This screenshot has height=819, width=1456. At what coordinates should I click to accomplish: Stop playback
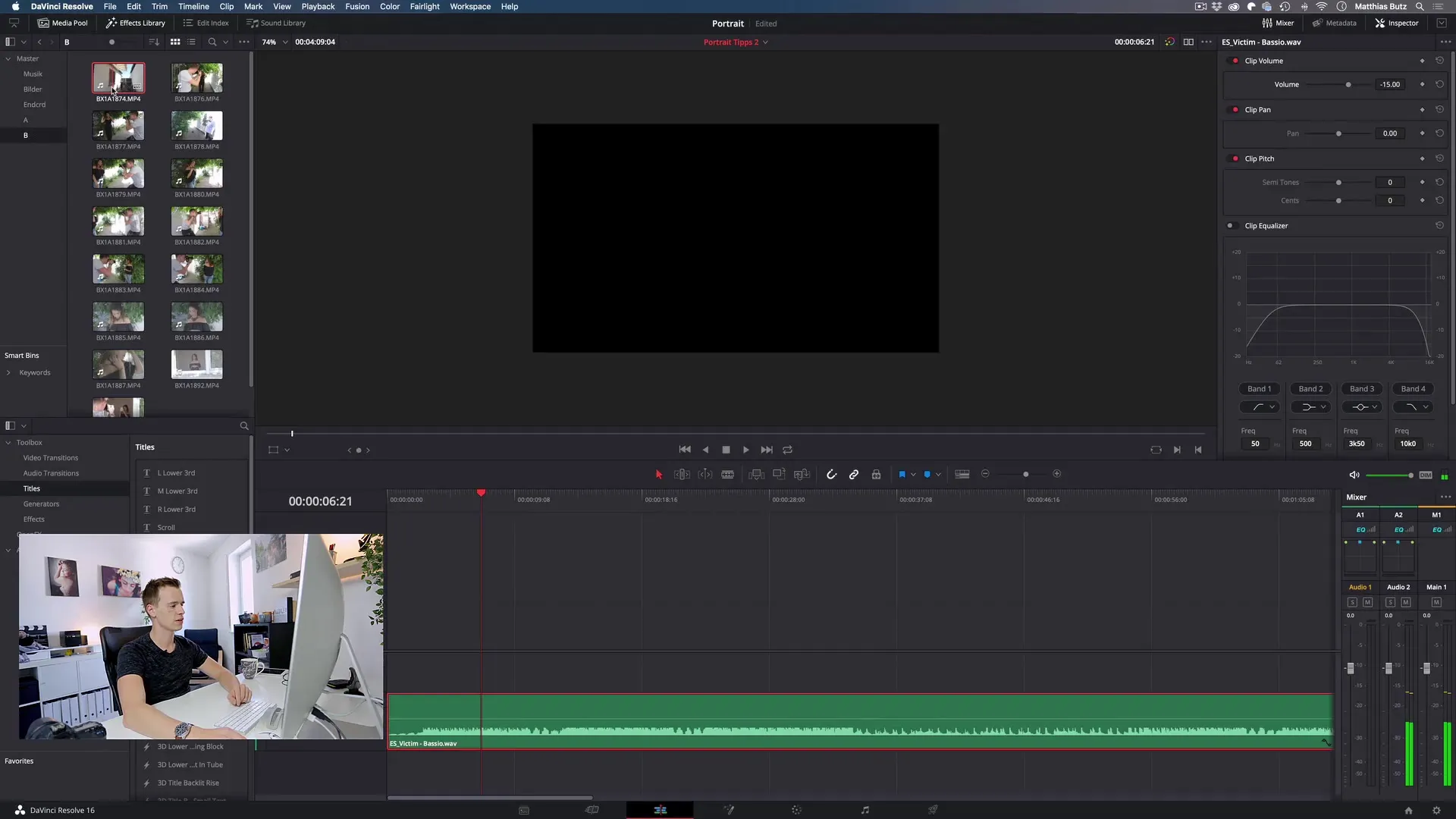pos(726,450)
